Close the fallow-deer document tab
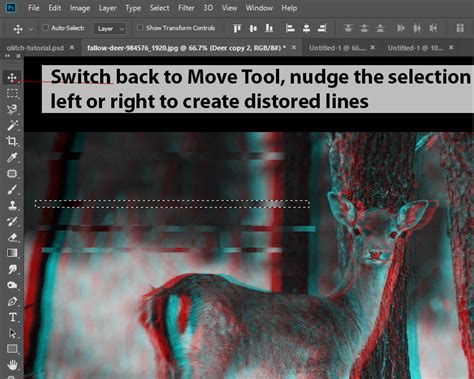 294,48
